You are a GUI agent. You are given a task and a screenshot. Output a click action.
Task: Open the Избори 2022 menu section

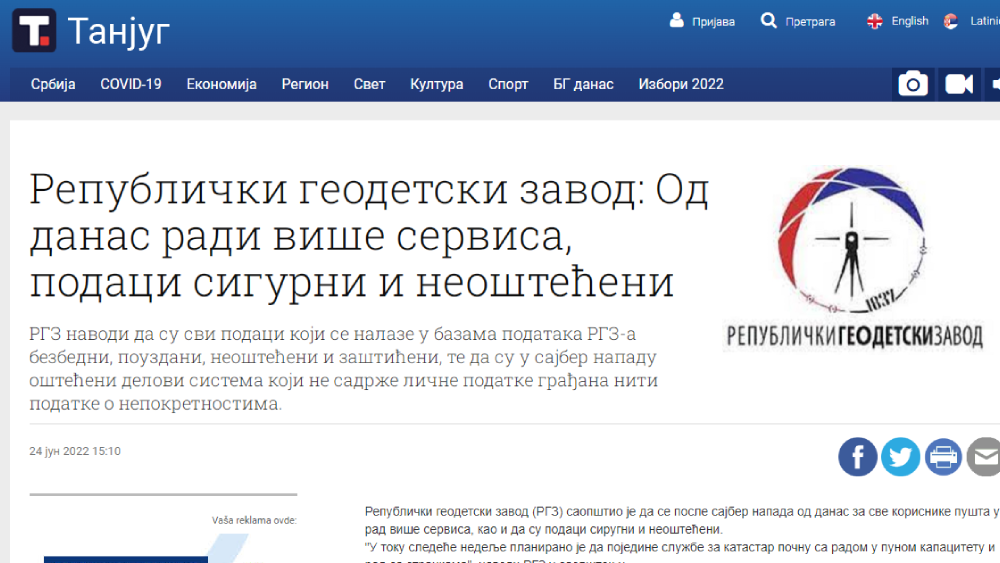click(680, 84)
